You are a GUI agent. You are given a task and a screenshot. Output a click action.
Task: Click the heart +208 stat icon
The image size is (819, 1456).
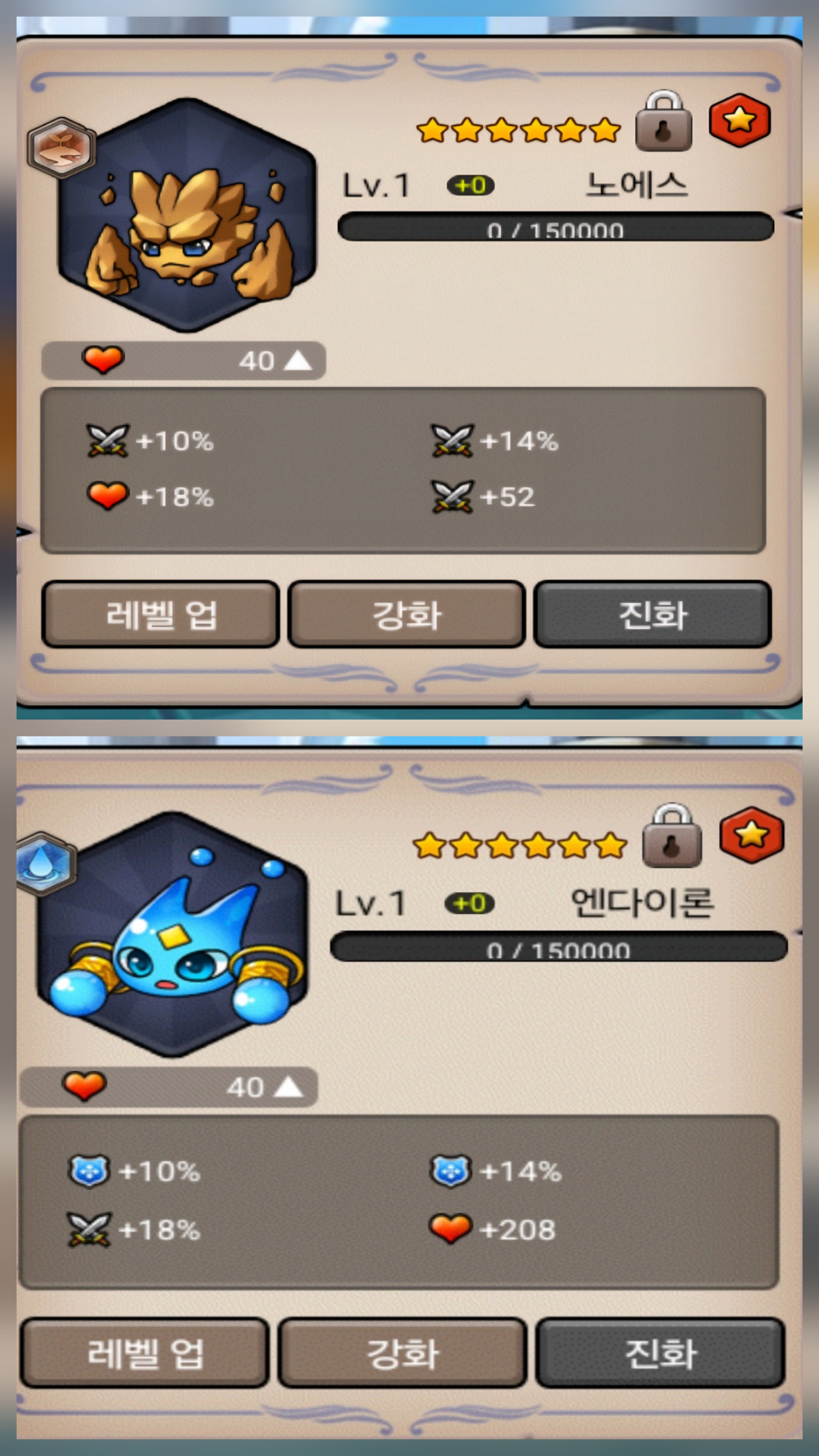(x=450, y=1229)
